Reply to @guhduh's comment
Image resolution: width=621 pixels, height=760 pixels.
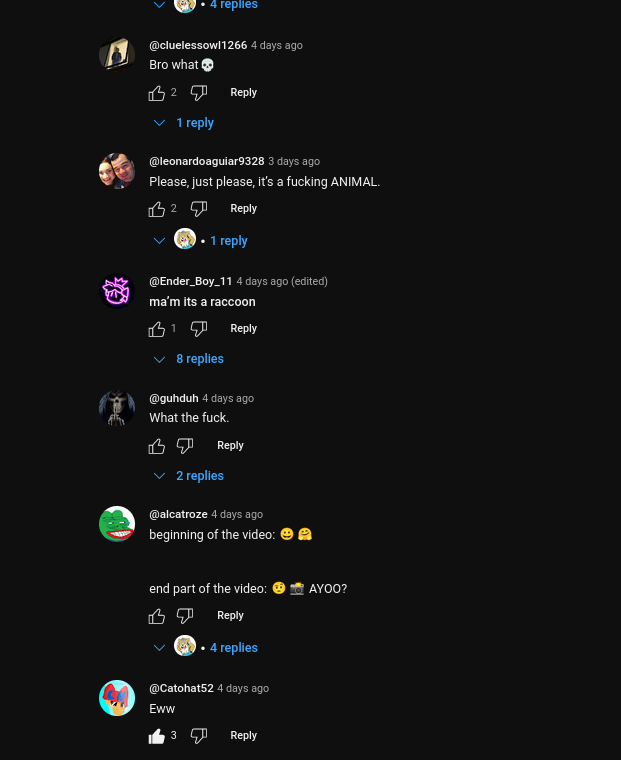pyautogui.click(x=230, y=446)
